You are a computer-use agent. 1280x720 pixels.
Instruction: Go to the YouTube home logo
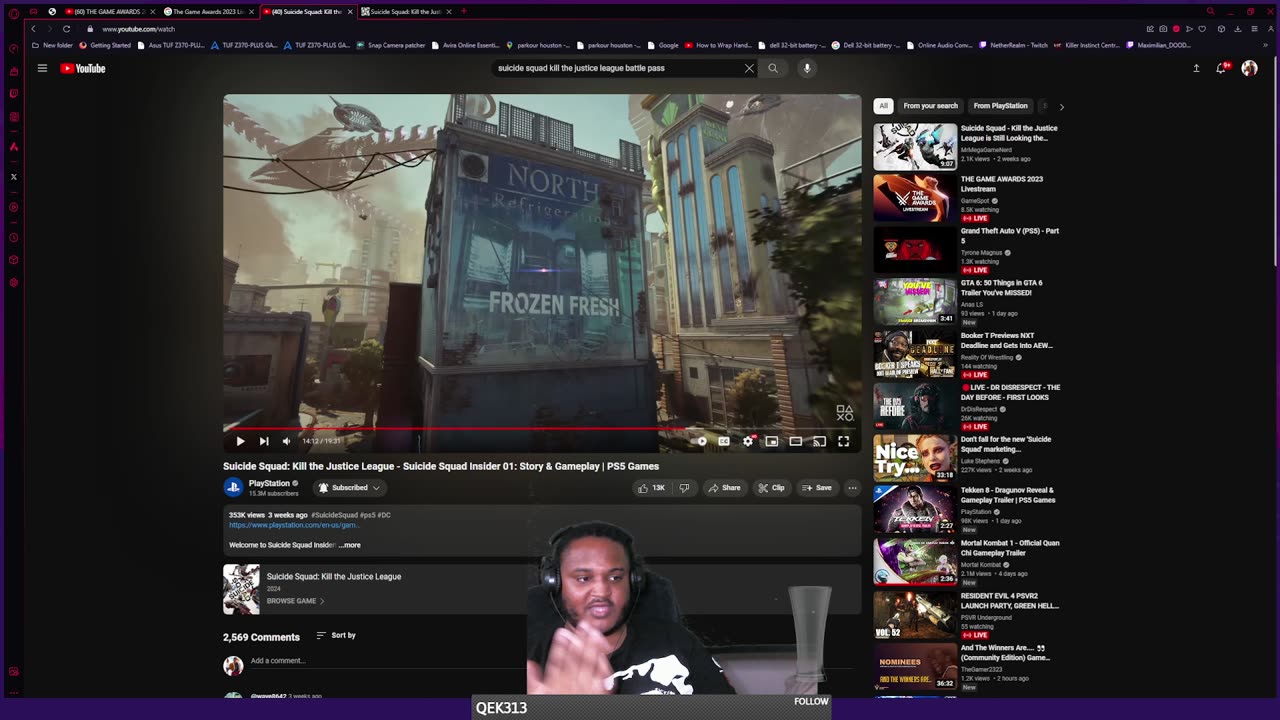tap(83, 68)
